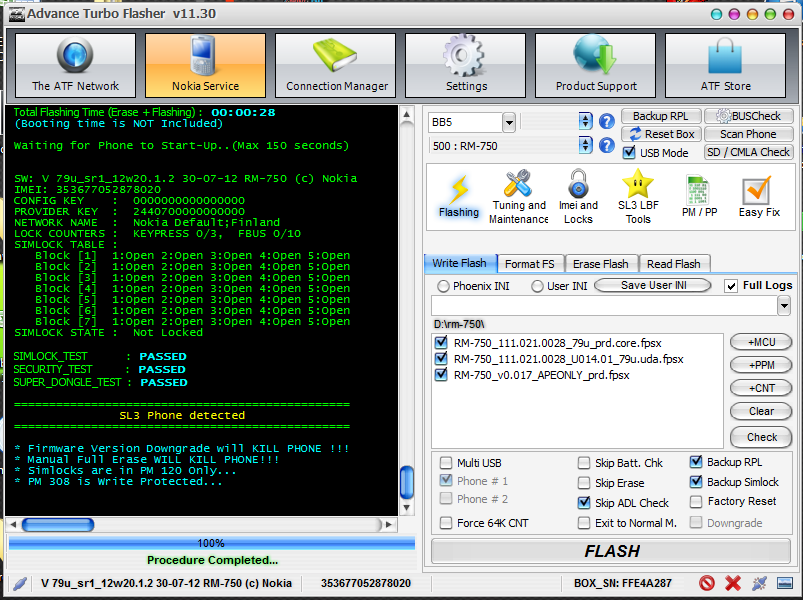
Task: Toggle Skip Batt. Chk option
Action: click(584, 463)
